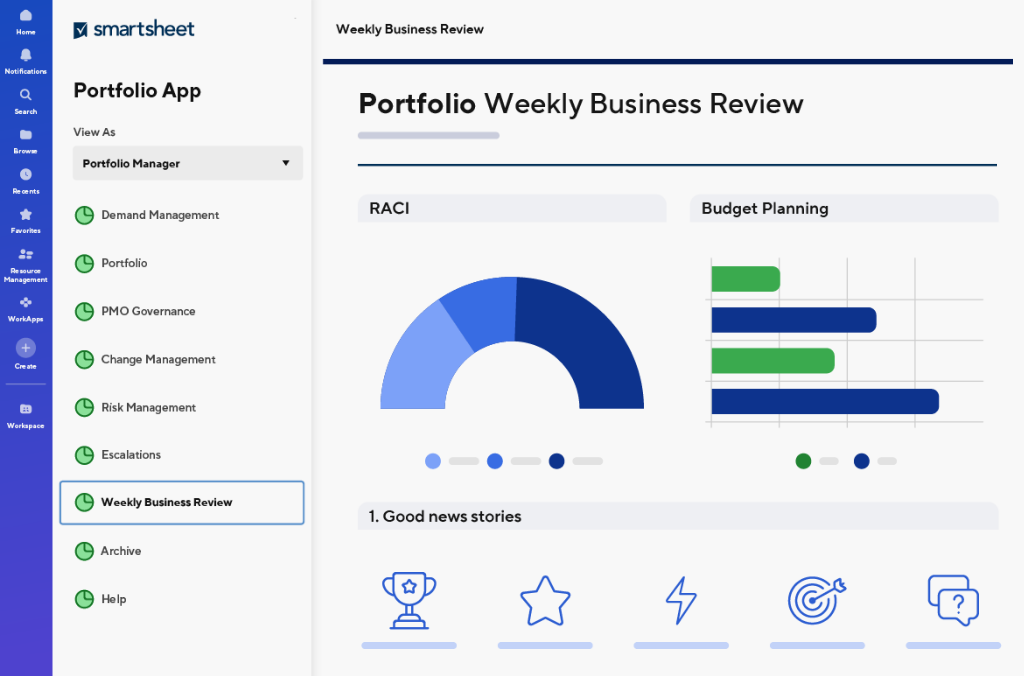Open WorkApps icon
The height and width of the screenshot is (676, 1024).
(25, 302)
